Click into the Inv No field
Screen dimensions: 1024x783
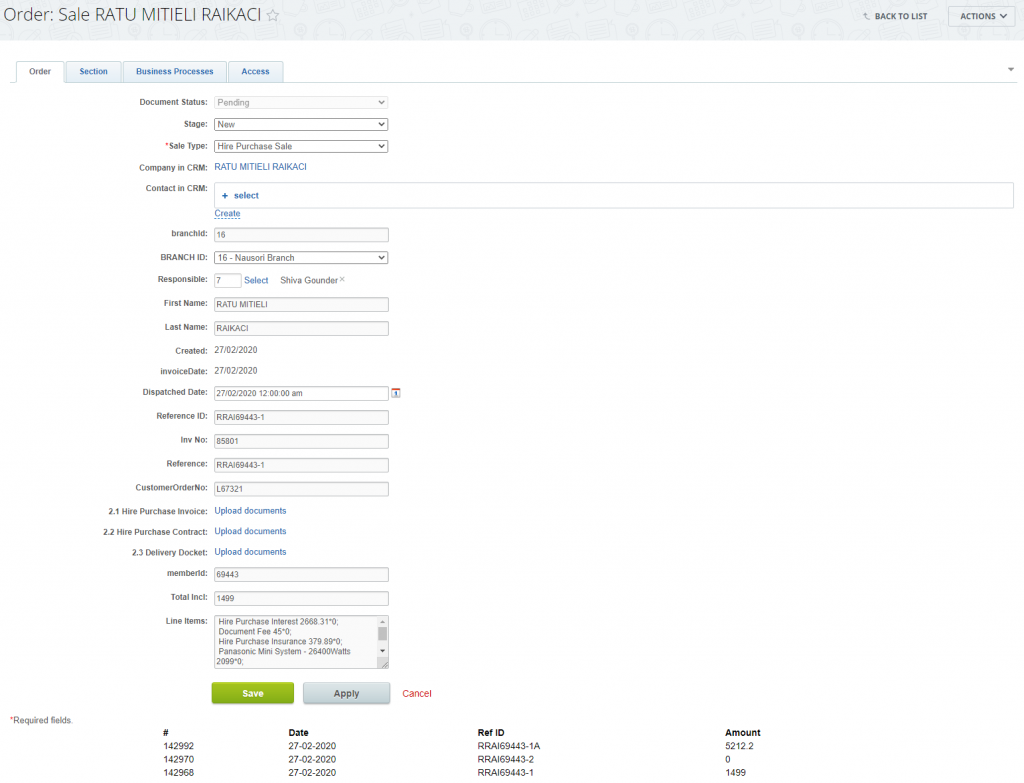point(300,441)
